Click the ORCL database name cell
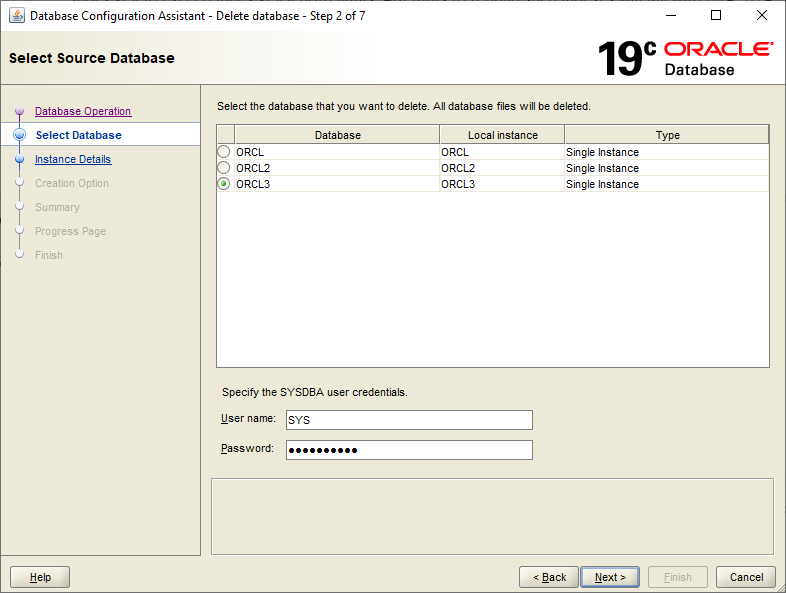The height and width of the screenshot is (593, 786). (337, 152)
